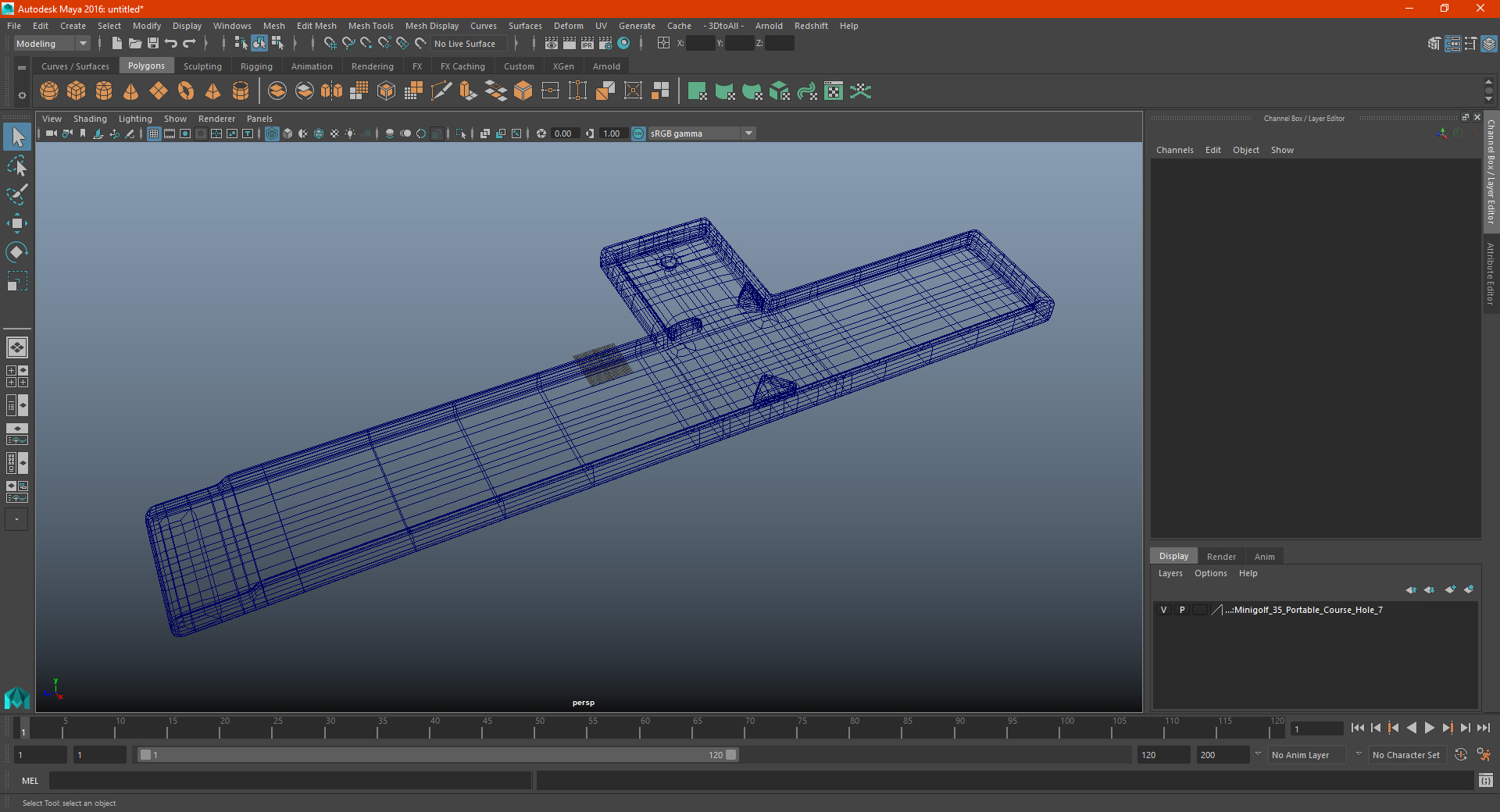The image size is (1500, 812).
Task: Switch to single perspective layout icon
Action: (x=16, y=347)
